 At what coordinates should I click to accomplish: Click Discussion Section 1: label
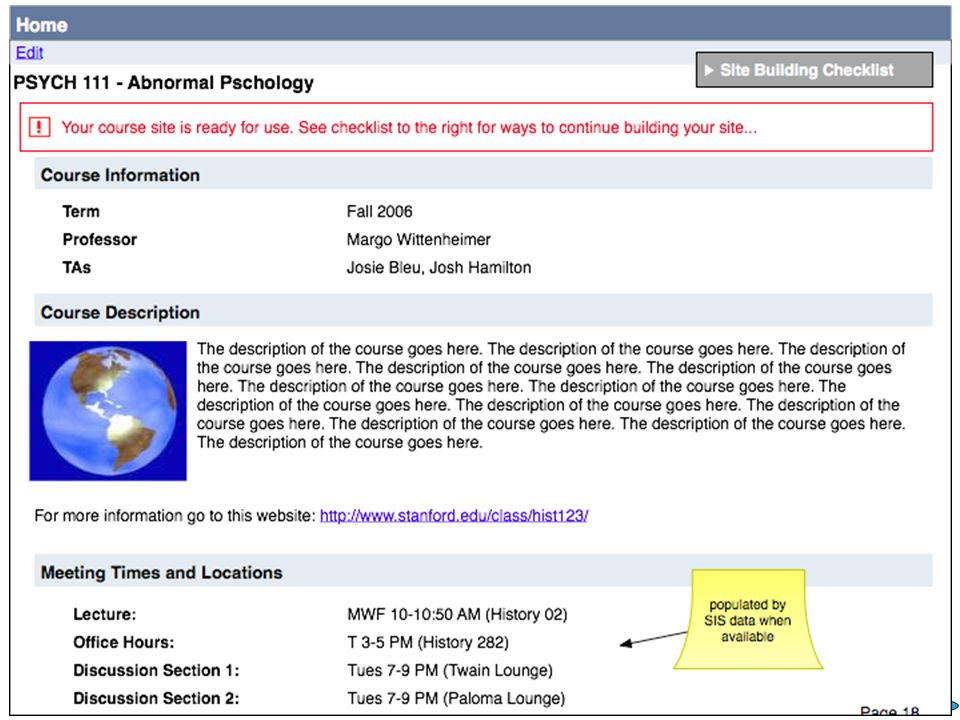pyautogui.click(x=156, y=670)
